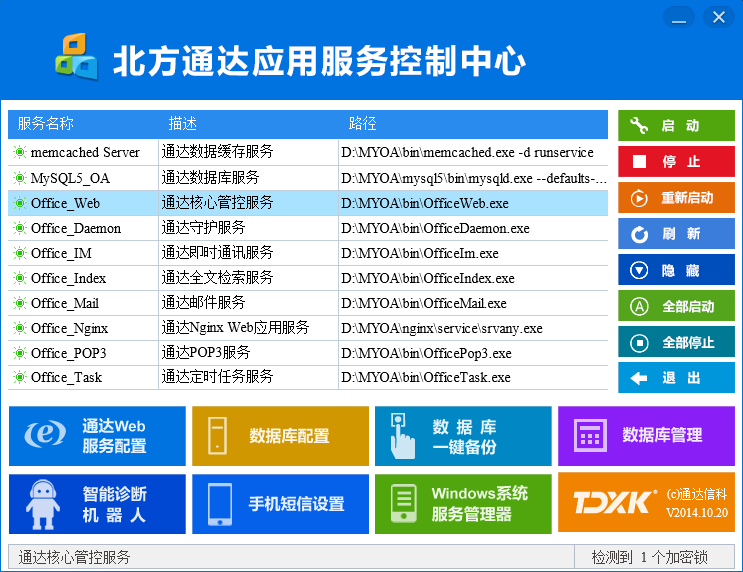Click the TDXK 通达信科 logo tile
The image size is (743, 572).
coord(646,503)
